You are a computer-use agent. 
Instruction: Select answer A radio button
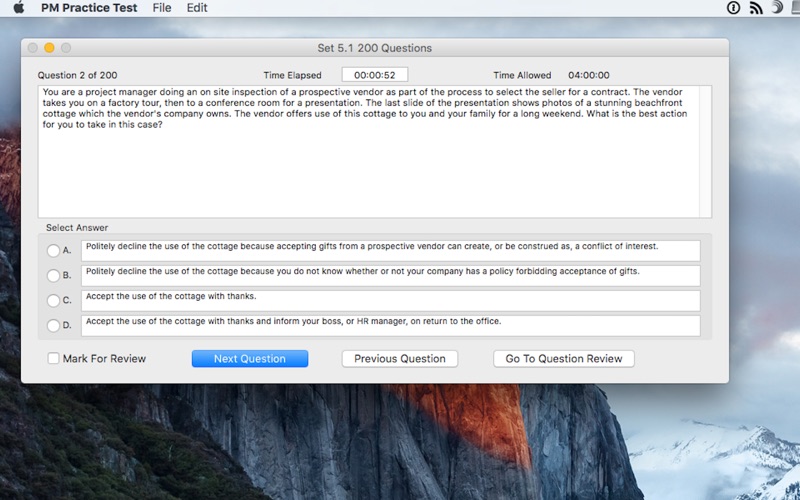[53, 250]
